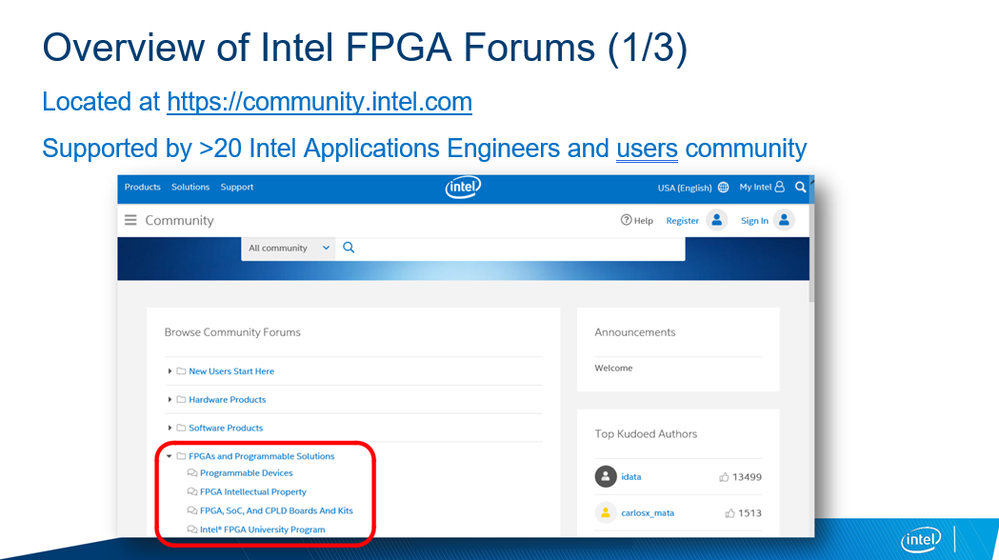Open Intel FPGA University Program forum

tap(262, 529)
